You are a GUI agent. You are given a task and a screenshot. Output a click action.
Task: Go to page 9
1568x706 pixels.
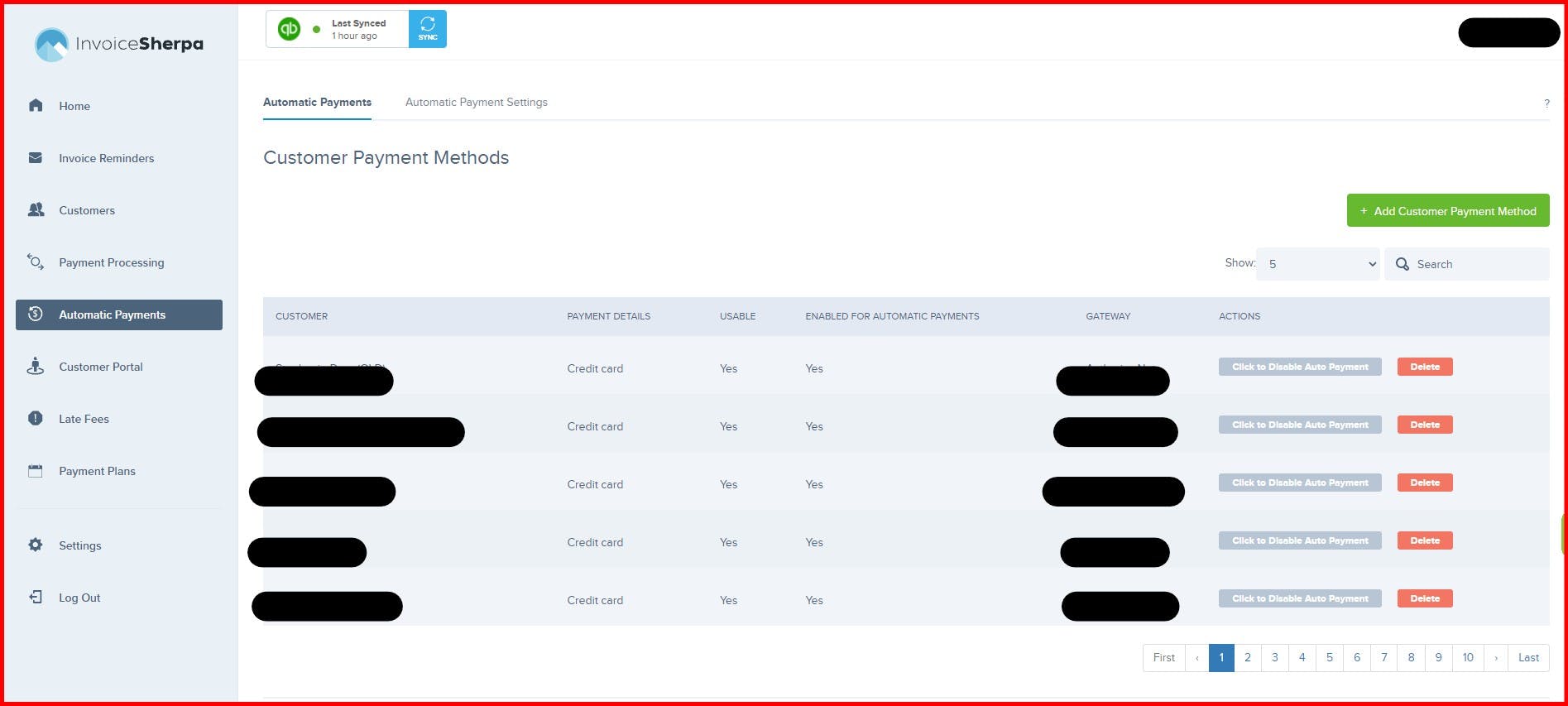pyautogui.click(x=1439, y=658)
